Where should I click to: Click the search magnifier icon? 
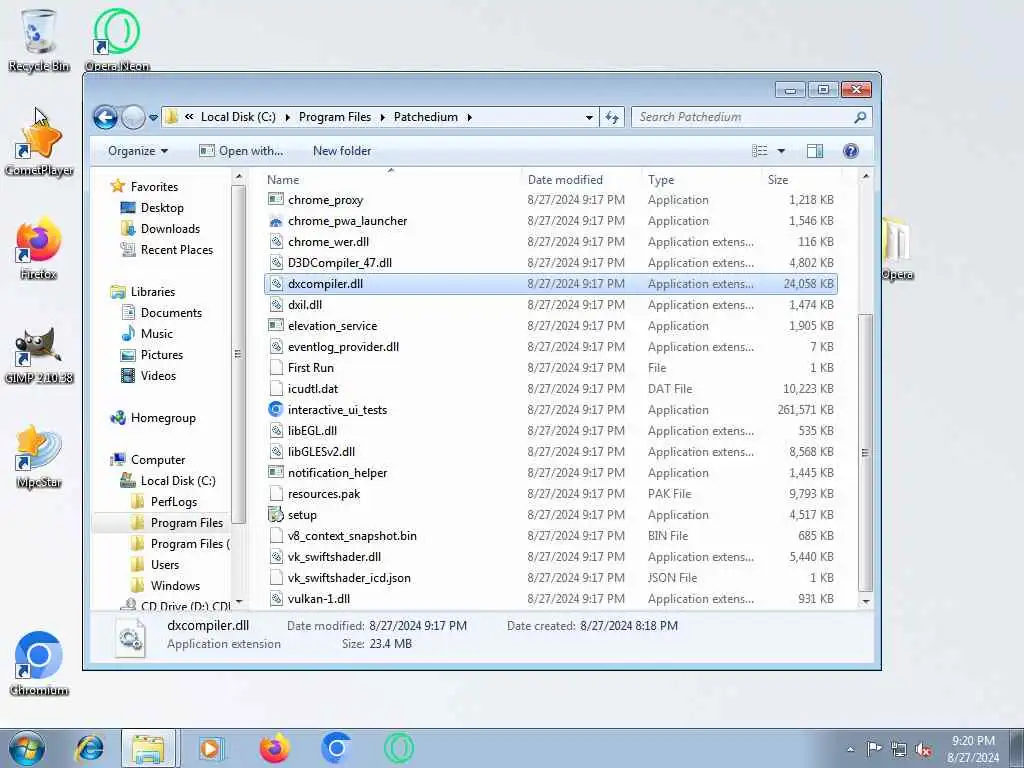860,118
